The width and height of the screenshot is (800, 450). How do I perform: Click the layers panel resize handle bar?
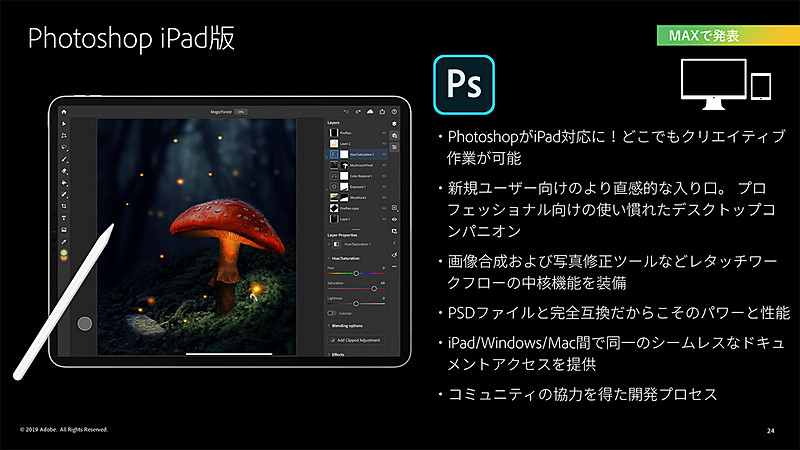coord(356,230)
